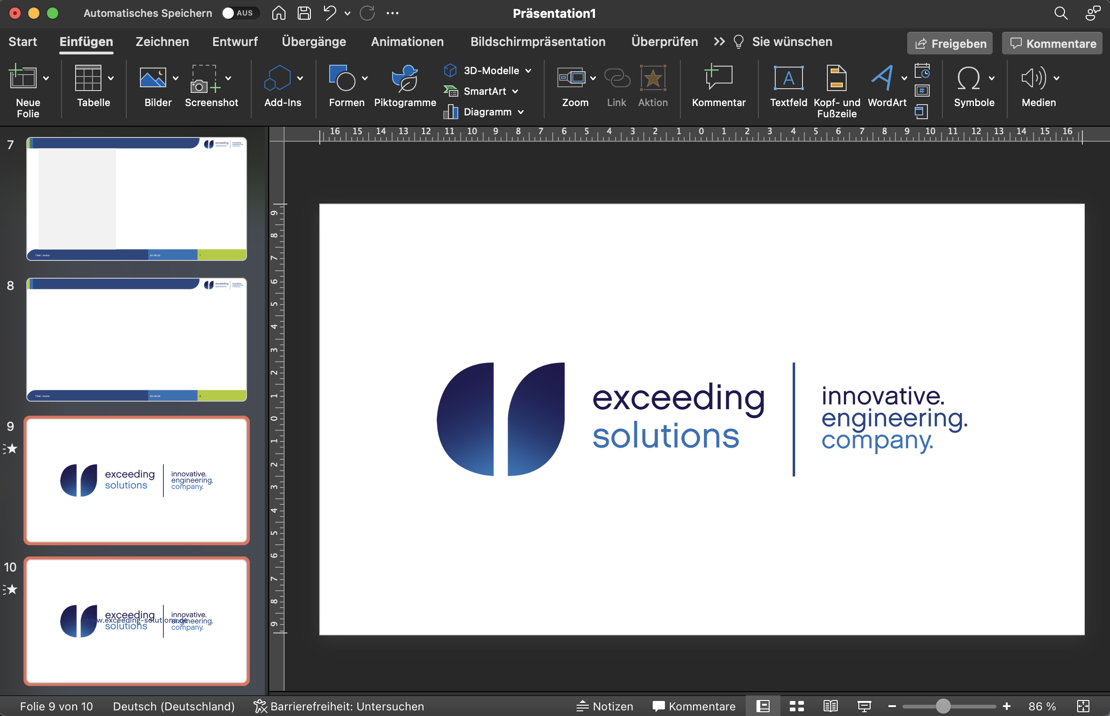Click the Kopf- und Fußzeile icon
Screen dimensions: 1110x716
click(x=836, y=86)
